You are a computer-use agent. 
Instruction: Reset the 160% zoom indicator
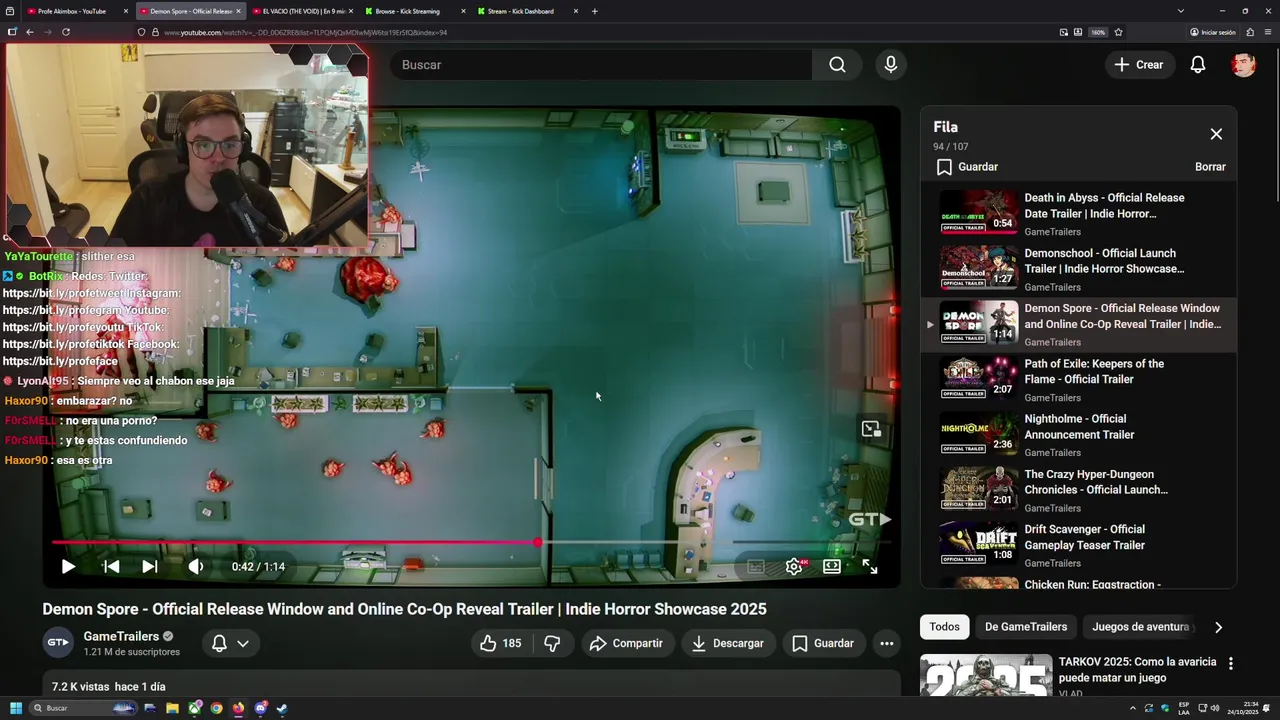(x=1098, y=32)
